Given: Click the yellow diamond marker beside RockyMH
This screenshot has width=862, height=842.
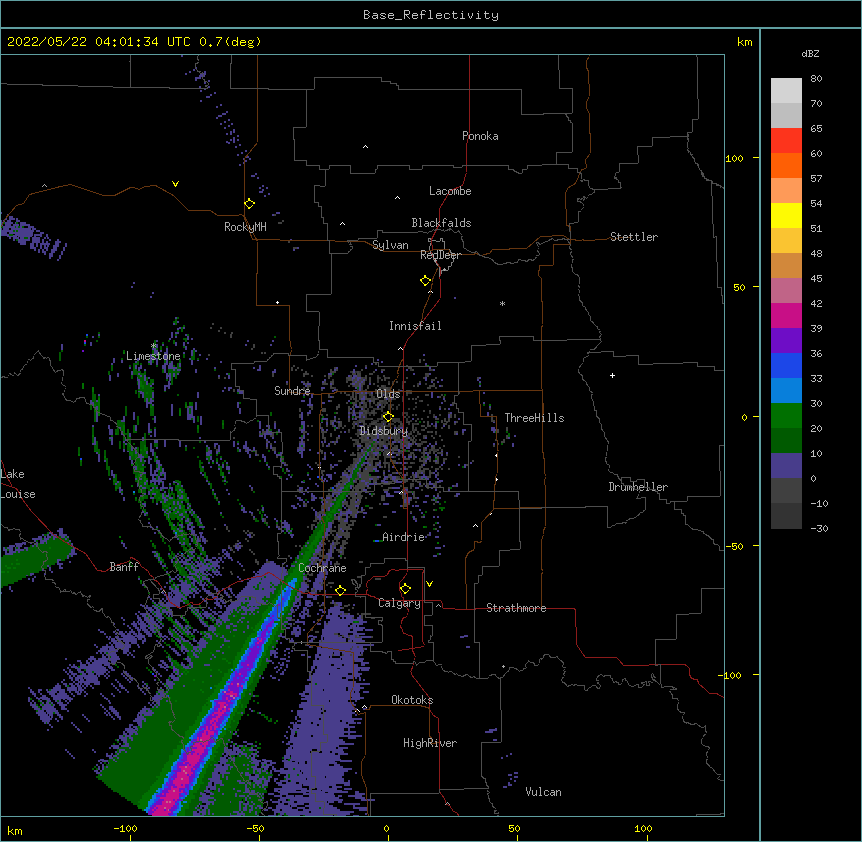Looking at the screenshot, I should 250,204.
